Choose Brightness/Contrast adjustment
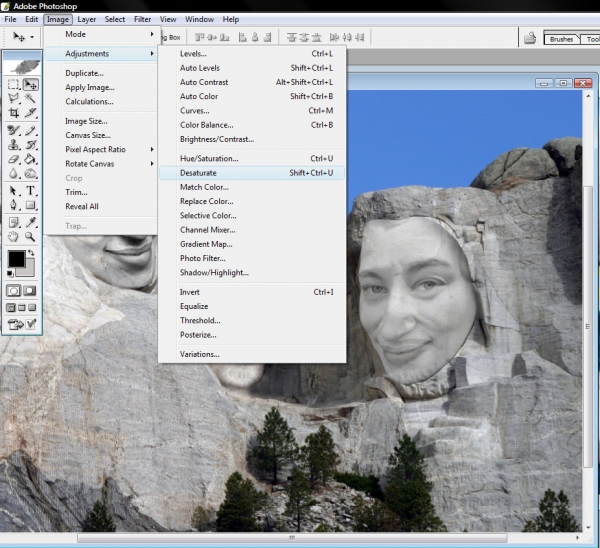The width and height of the screenshot is (600, 548). tap(252, 139)
